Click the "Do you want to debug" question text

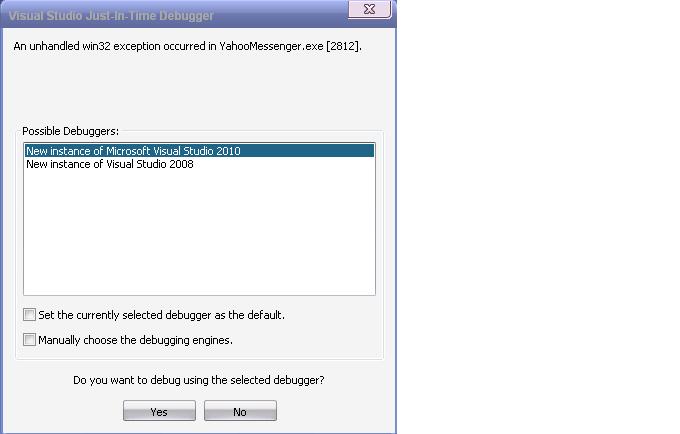coord(199,380)
